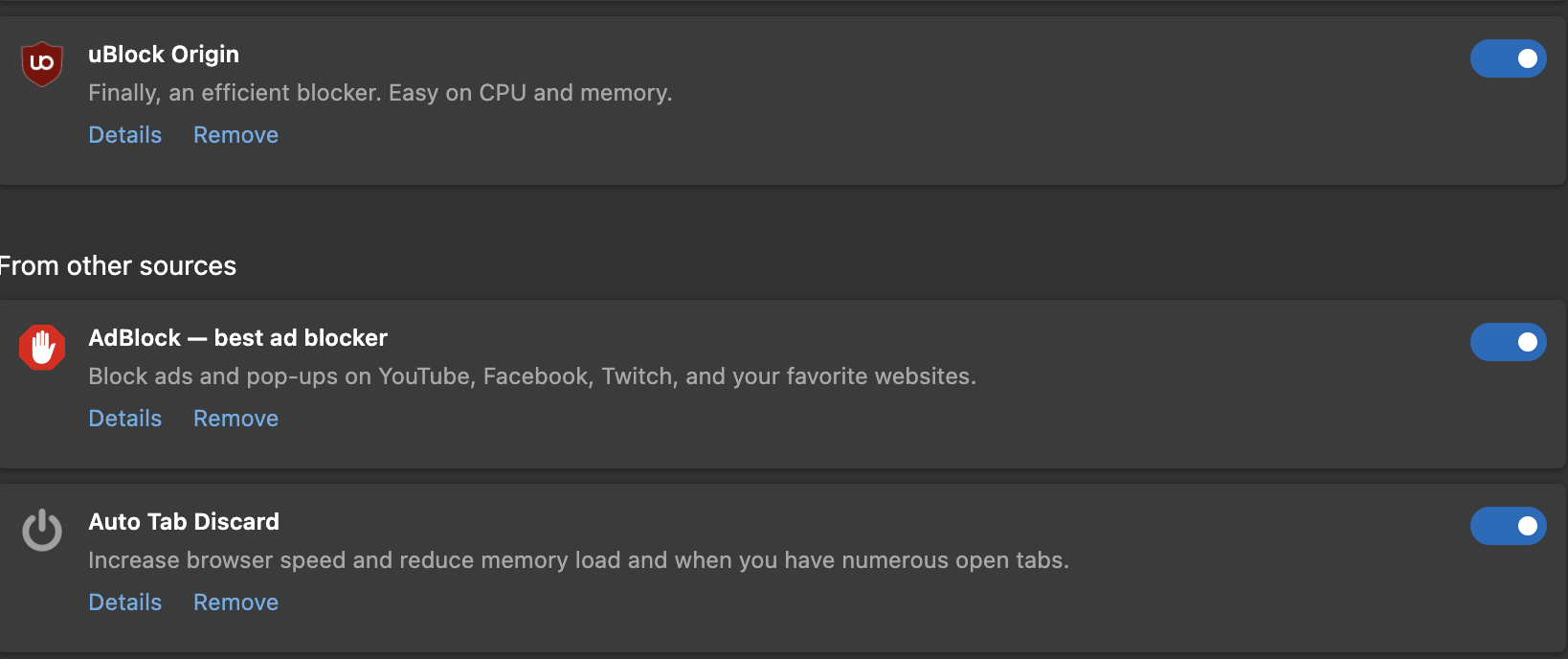Image resolution: width=1568 pixels, height=659 pixels.
Task: Remove the Auto Tab Discard extension
Action: [235, 602]
